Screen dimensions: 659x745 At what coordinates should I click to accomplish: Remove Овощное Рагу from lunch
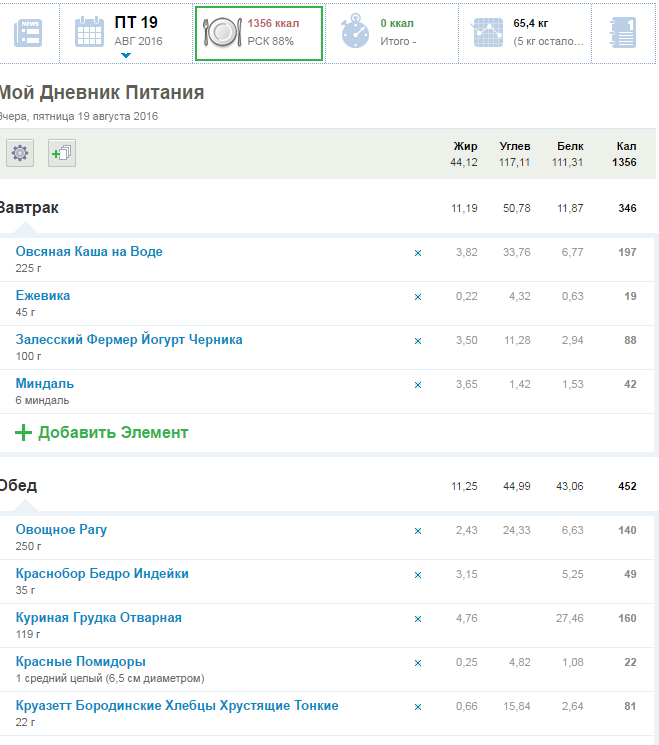tap(418, 531)
